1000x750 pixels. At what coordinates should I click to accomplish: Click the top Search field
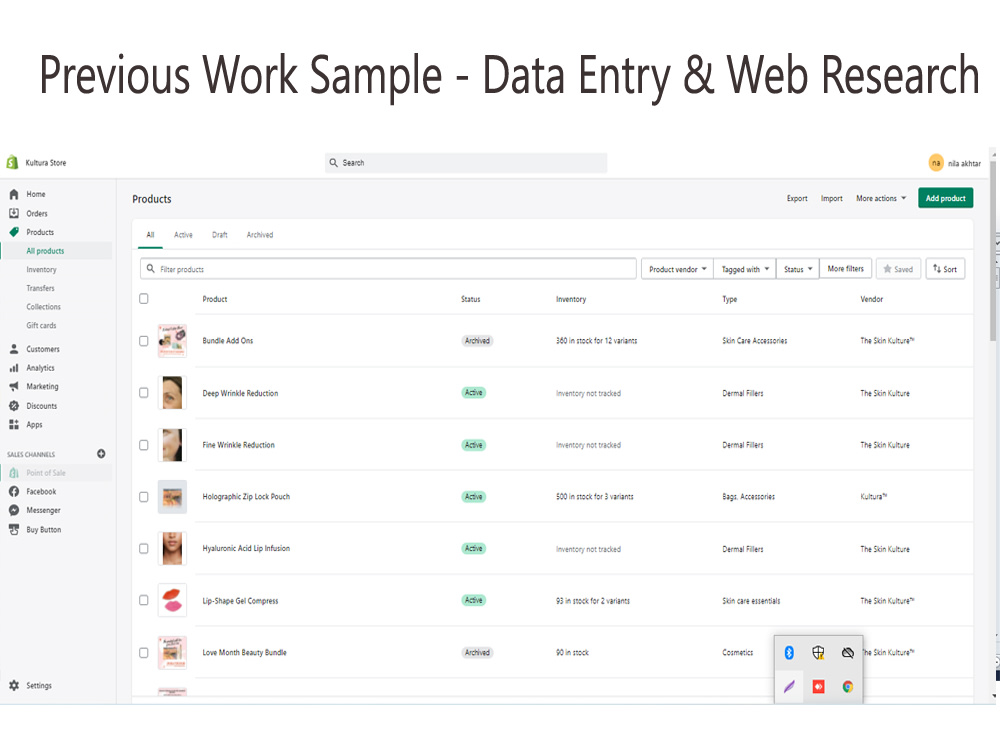466,163
